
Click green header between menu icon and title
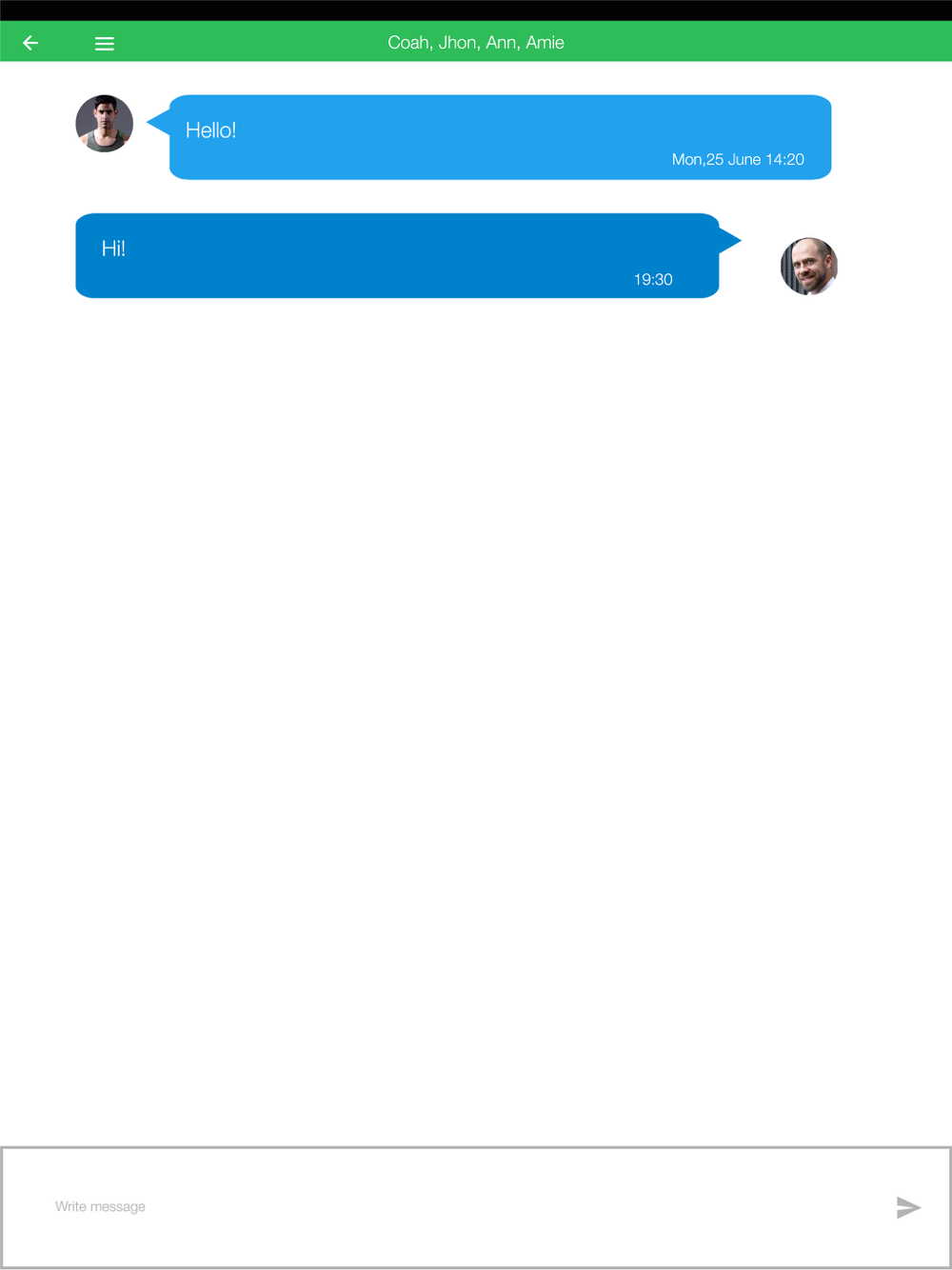click(250, 43)
